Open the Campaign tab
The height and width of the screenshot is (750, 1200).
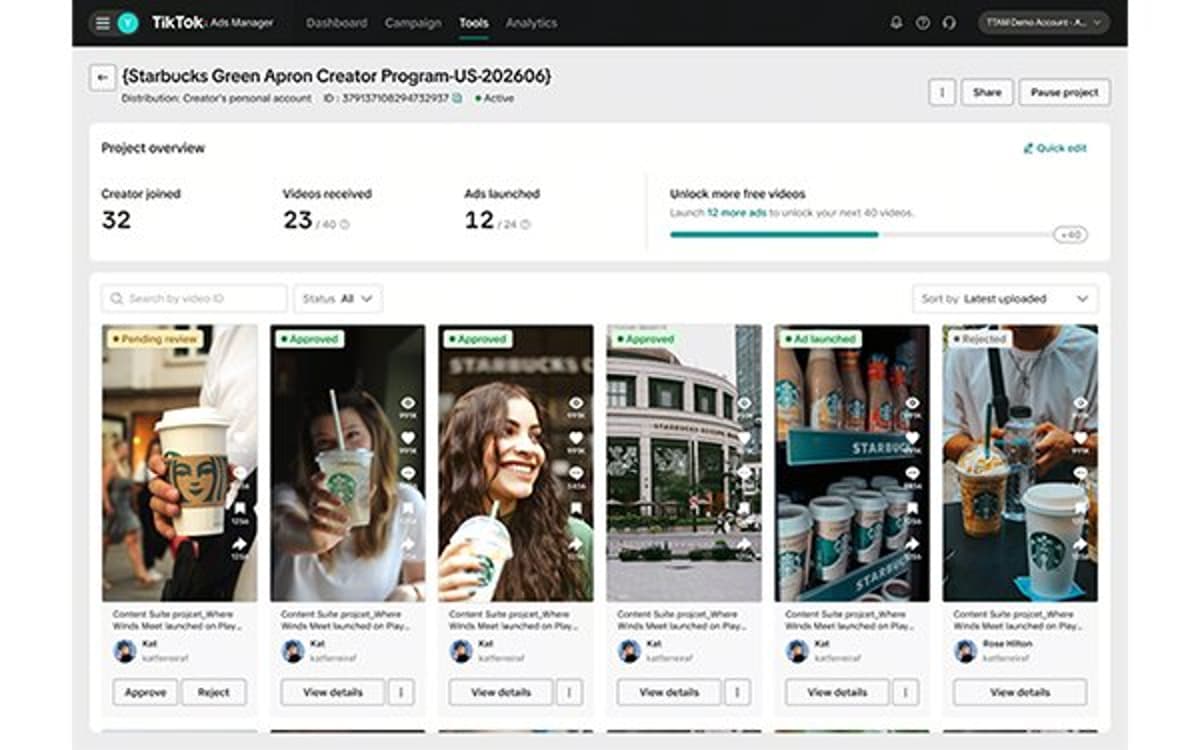413,23
